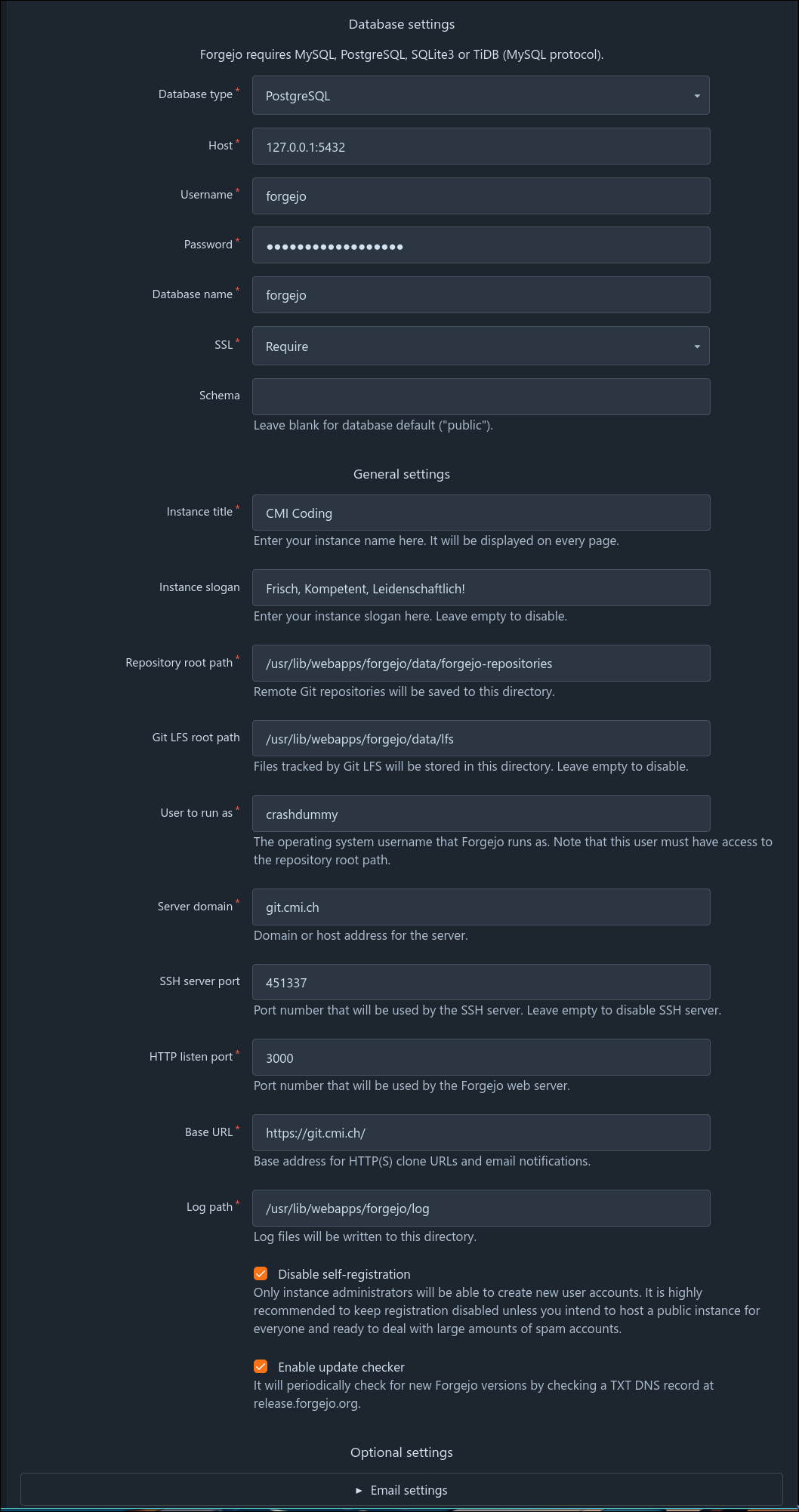
Task: Select the Base URL input field
Action: (x=481, y=1132)
